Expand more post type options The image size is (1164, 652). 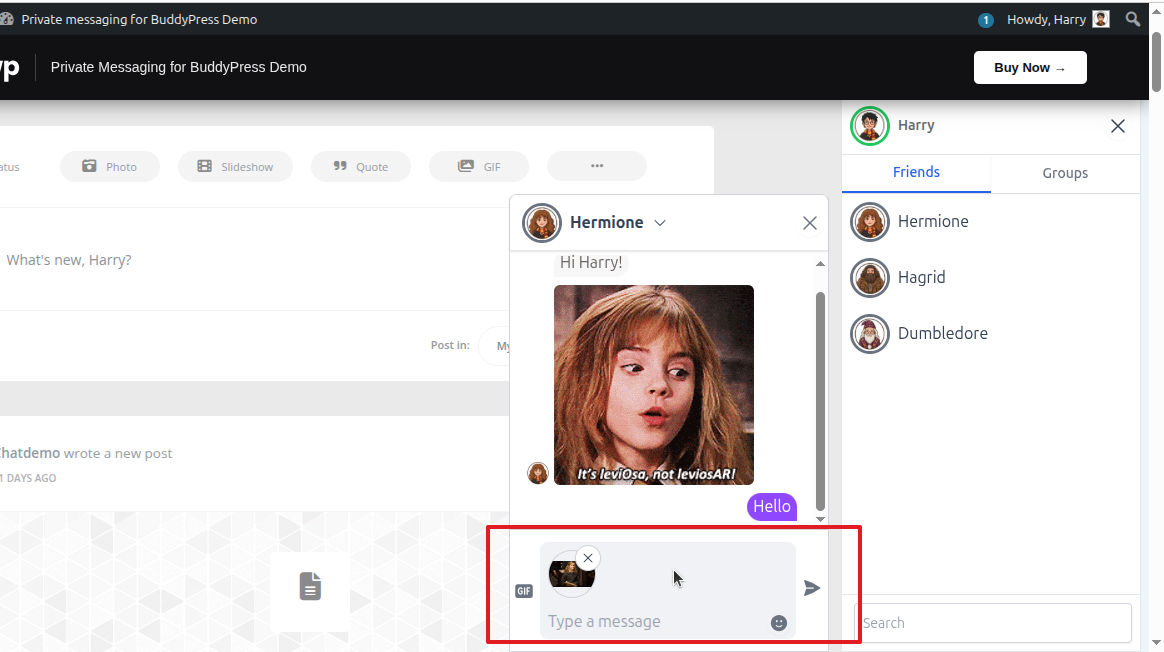(597, 166)
